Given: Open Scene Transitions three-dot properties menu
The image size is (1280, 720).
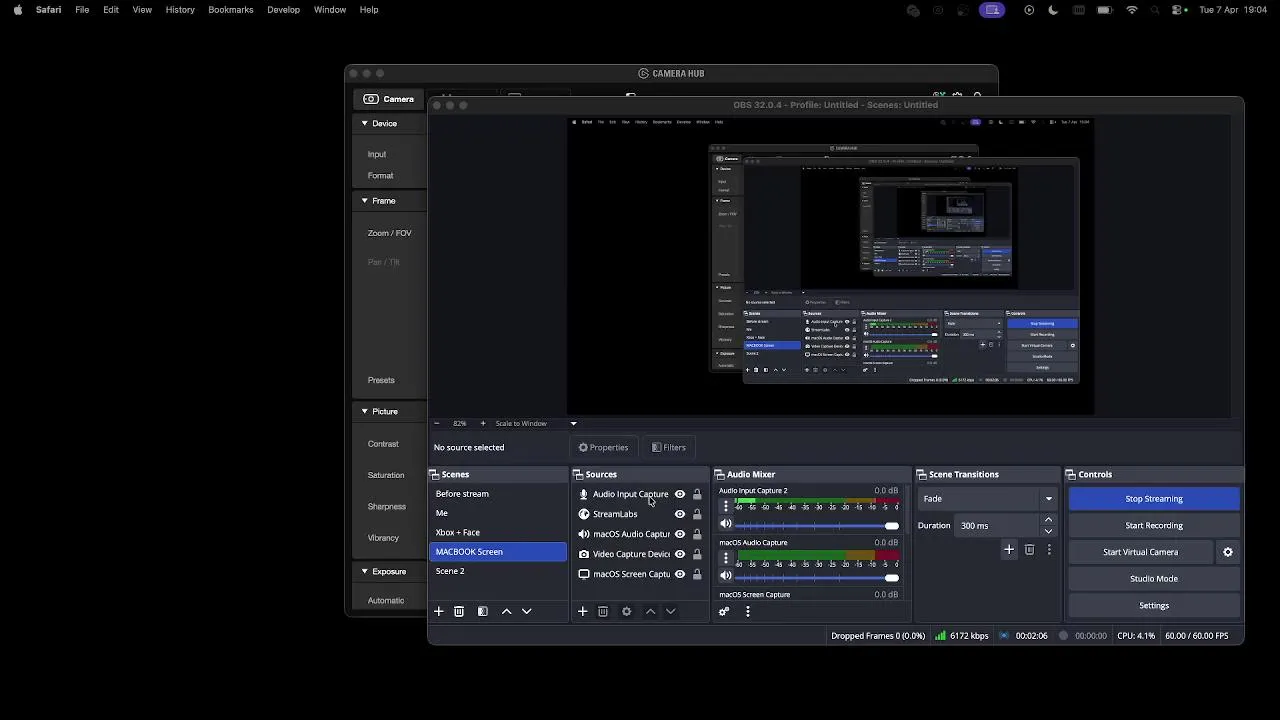Looking at the screenshot, I should (x=1049, y=549).
